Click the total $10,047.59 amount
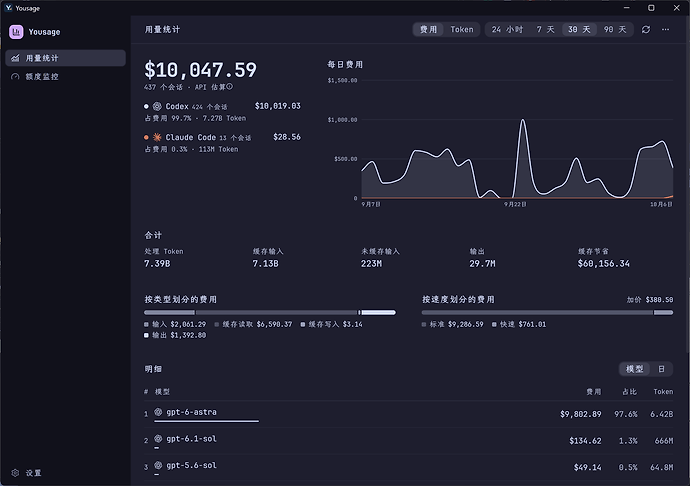690x486 pixels. tap(200, 70)
